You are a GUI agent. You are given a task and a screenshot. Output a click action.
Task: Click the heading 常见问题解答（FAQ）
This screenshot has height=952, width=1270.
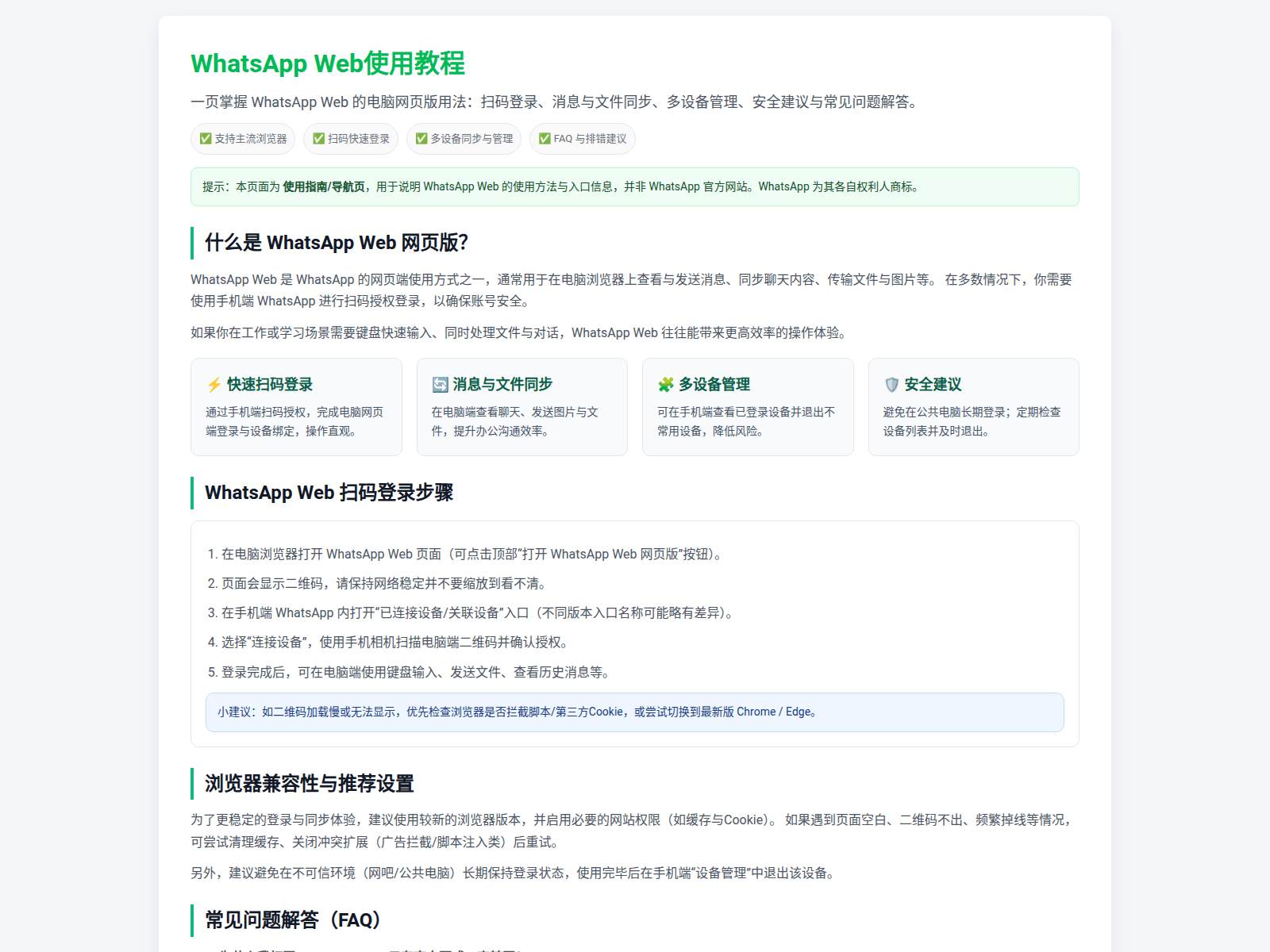pos(293,920)
